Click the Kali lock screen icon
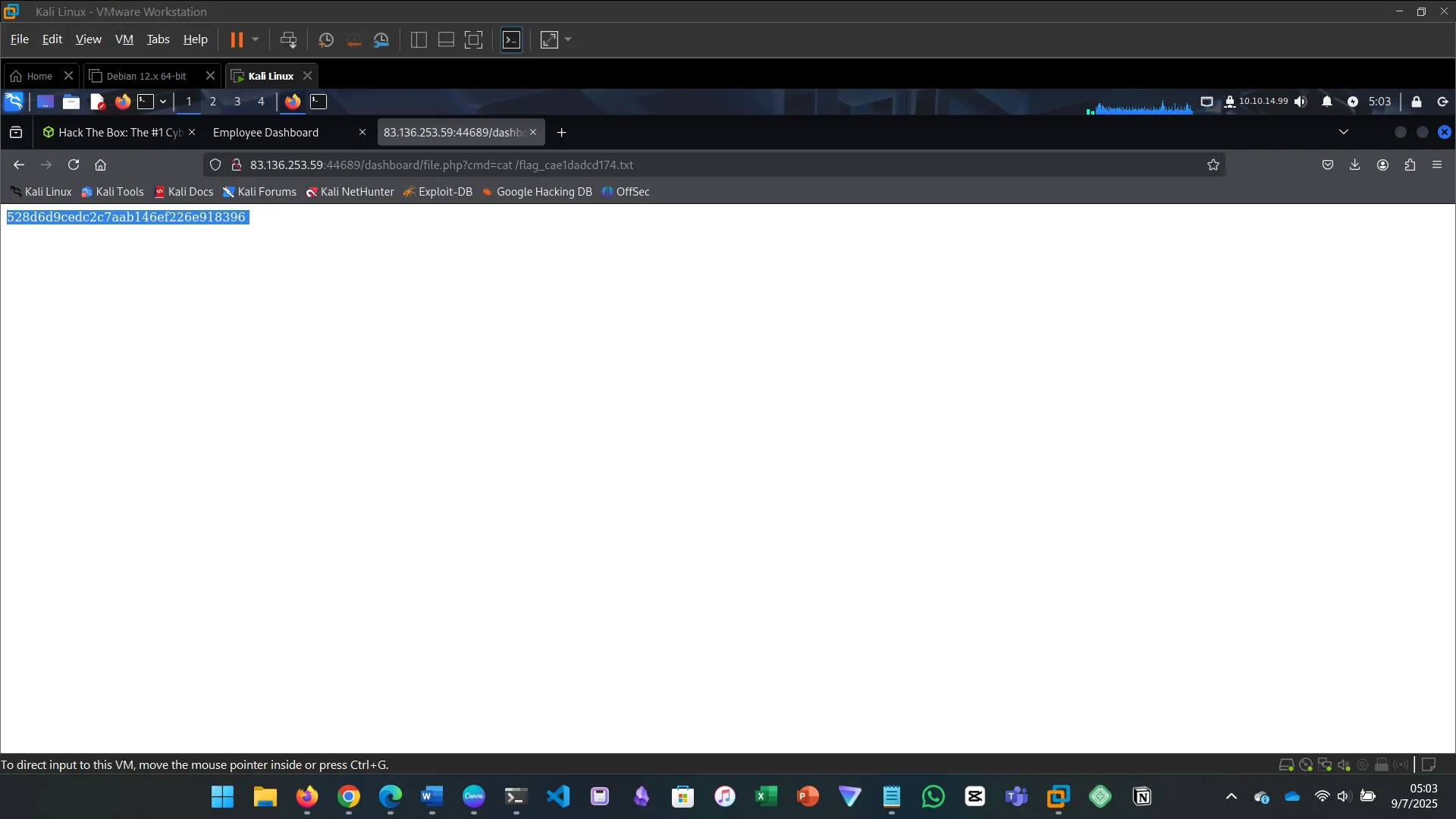This screenshot has height=819, width=1456. tap(1416, 102)
